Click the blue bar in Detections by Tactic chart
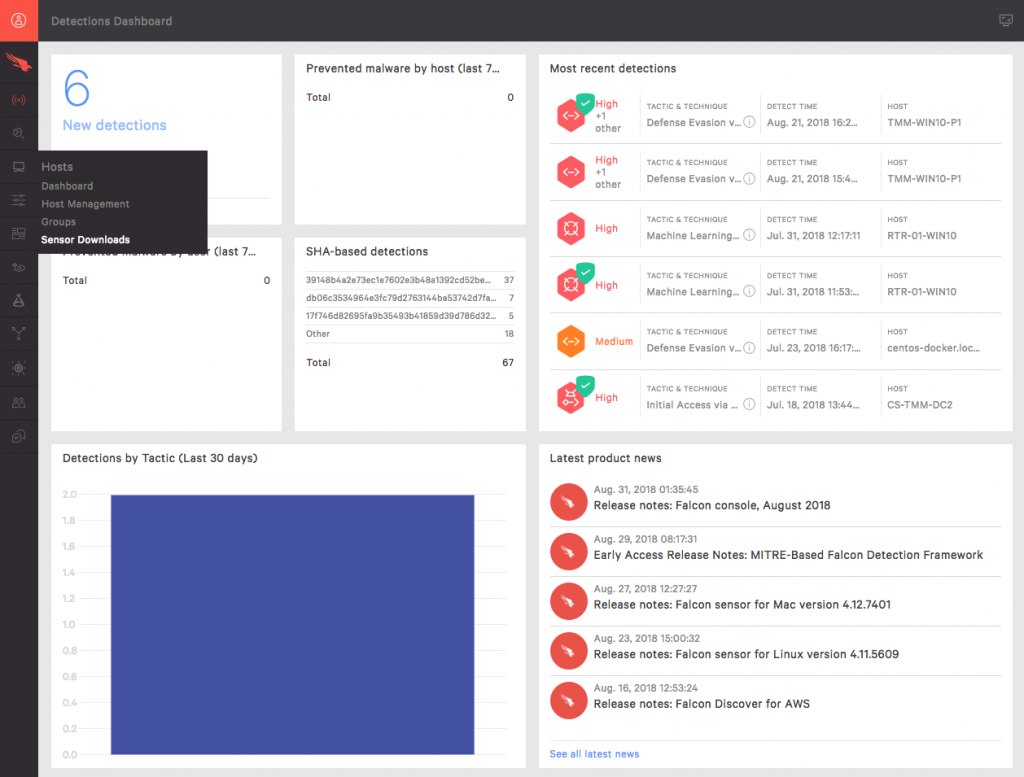 pyautogui.click(x=293, y=625)
